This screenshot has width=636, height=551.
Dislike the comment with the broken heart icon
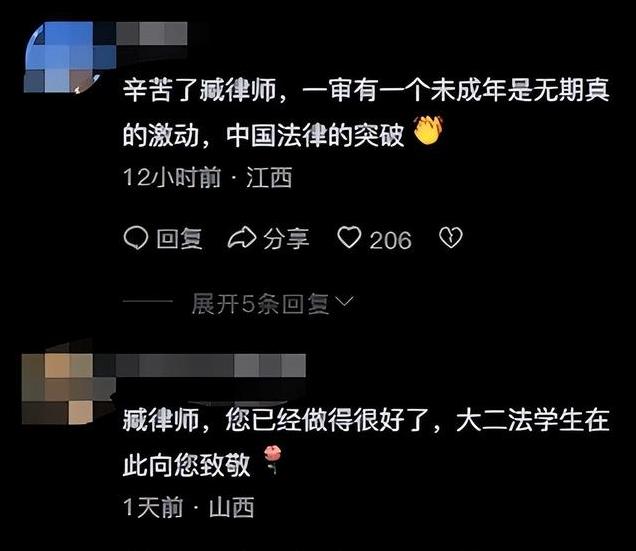click(451, 237)
